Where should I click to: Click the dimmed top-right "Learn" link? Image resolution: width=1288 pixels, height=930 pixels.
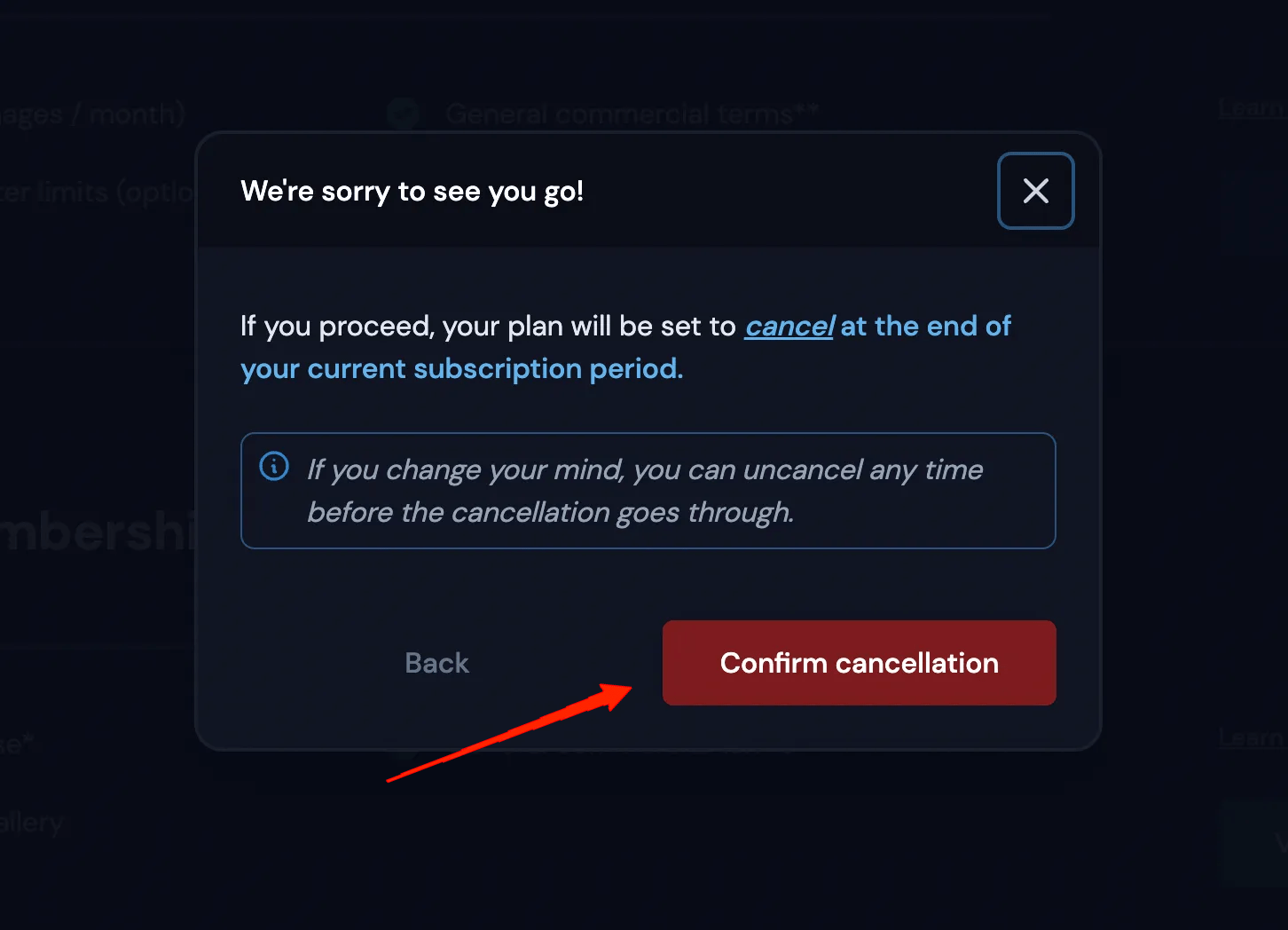pyautogui.click(x=1251, y=108)
